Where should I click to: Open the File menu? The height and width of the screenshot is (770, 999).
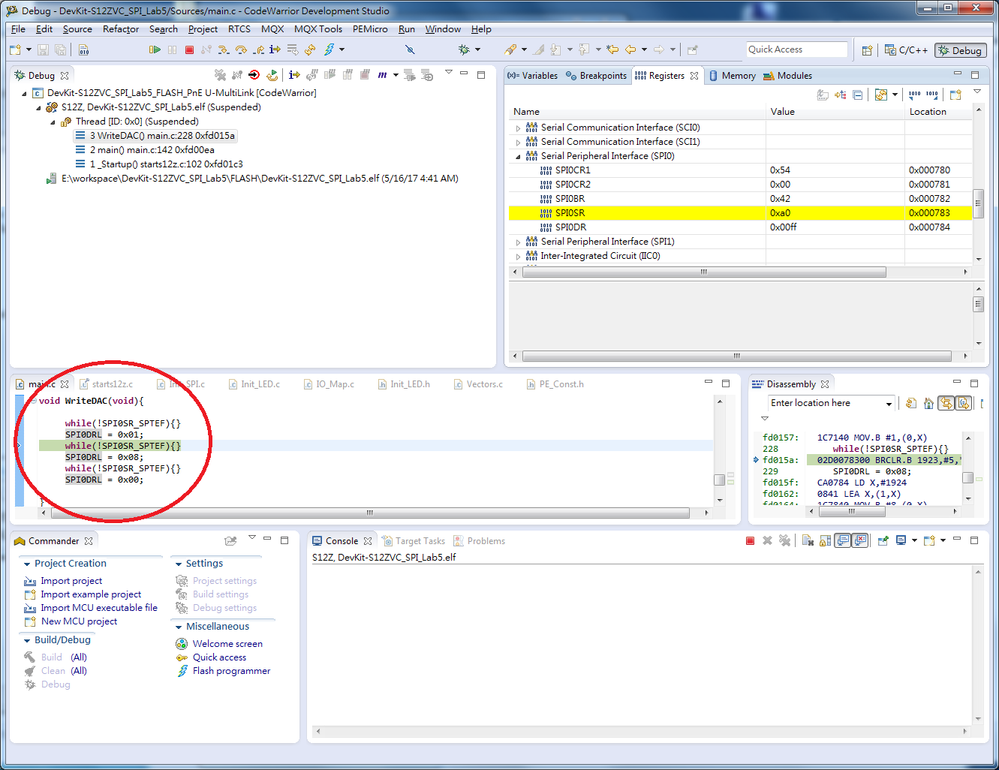pyautogui.click(x=18, y=29)
